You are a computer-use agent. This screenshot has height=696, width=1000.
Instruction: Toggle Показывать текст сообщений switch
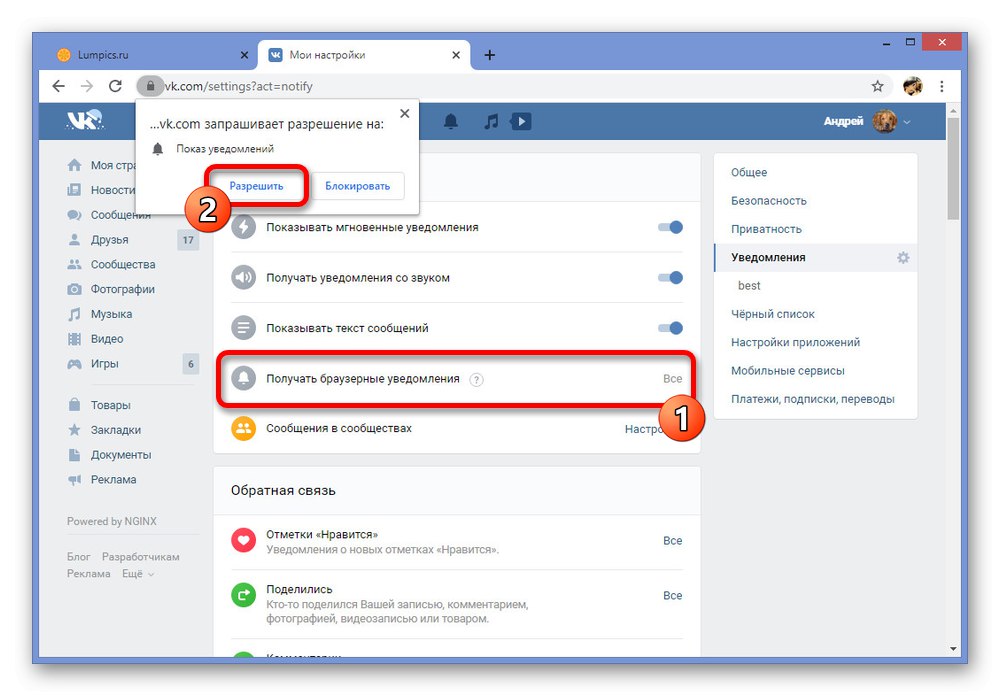tap(670, 328)
